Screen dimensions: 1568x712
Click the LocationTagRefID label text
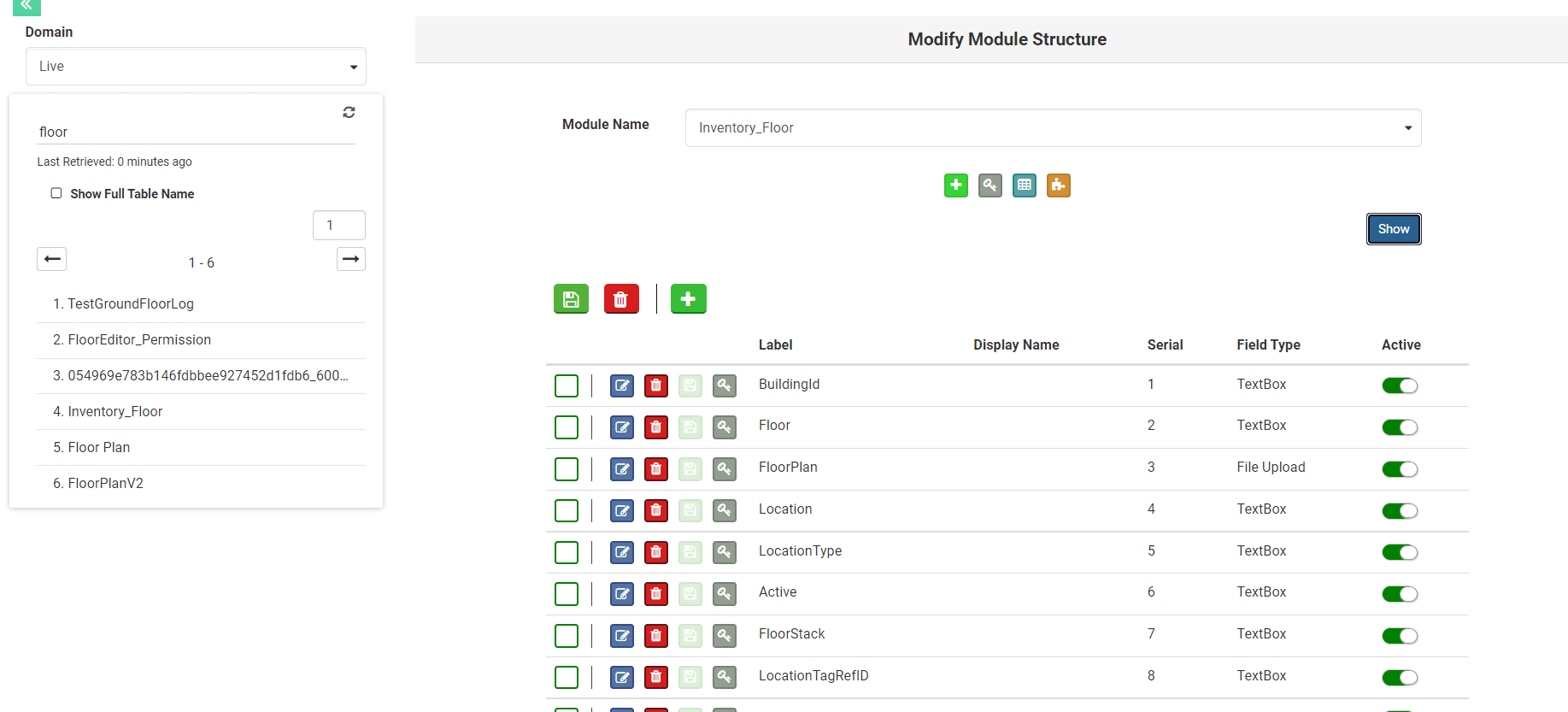point(813,676)
